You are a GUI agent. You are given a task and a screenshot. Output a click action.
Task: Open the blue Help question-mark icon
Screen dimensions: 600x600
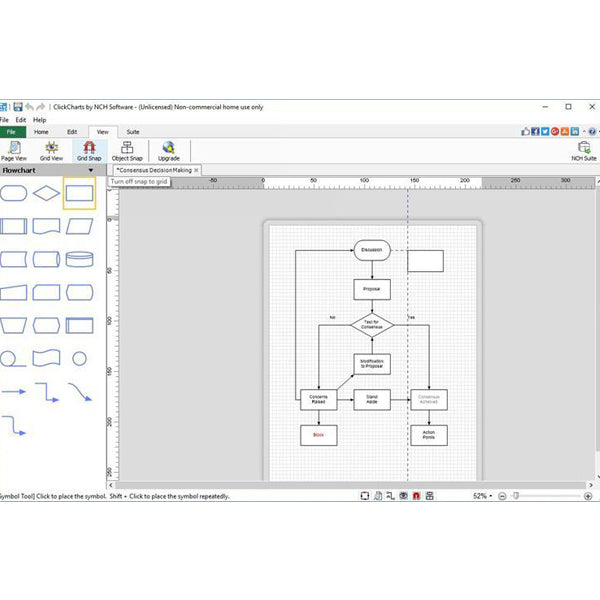(592, 132)
